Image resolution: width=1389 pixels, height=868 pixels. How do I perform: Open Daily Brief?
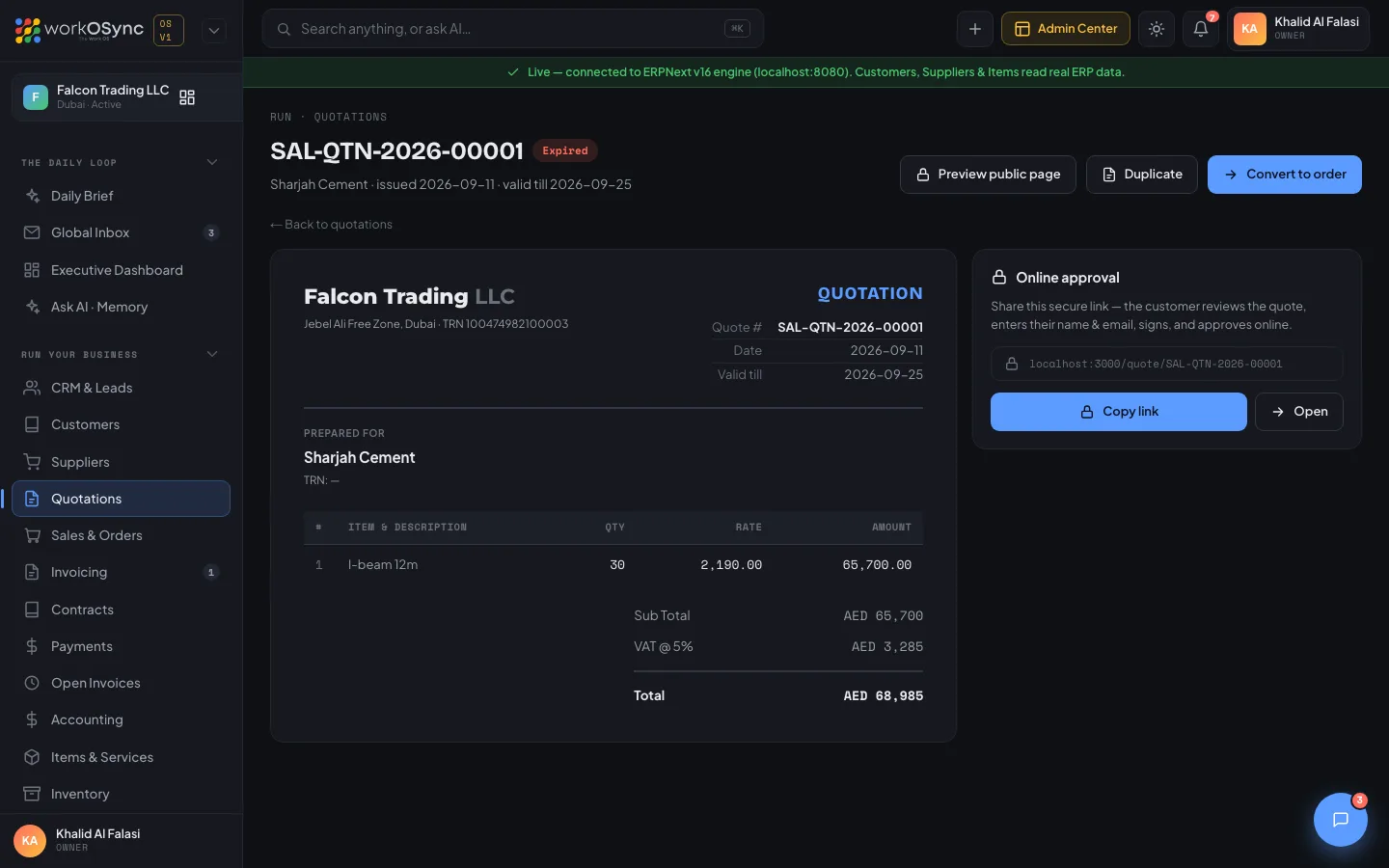coord(121,196)
